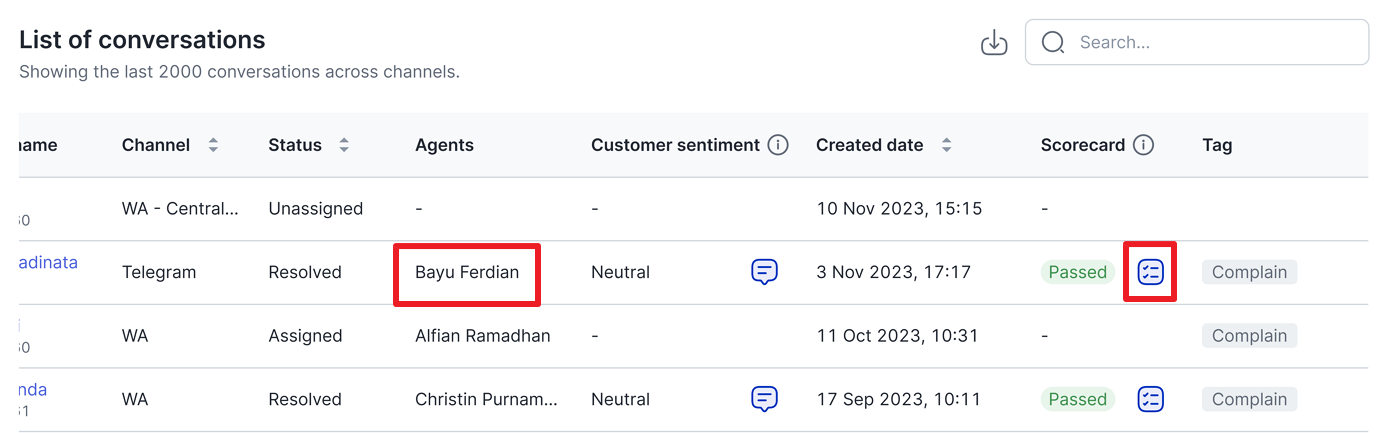This screenshot has height=433, width=1388.
Task: Click the search magnifier icon
Action: click(1053, 42)
